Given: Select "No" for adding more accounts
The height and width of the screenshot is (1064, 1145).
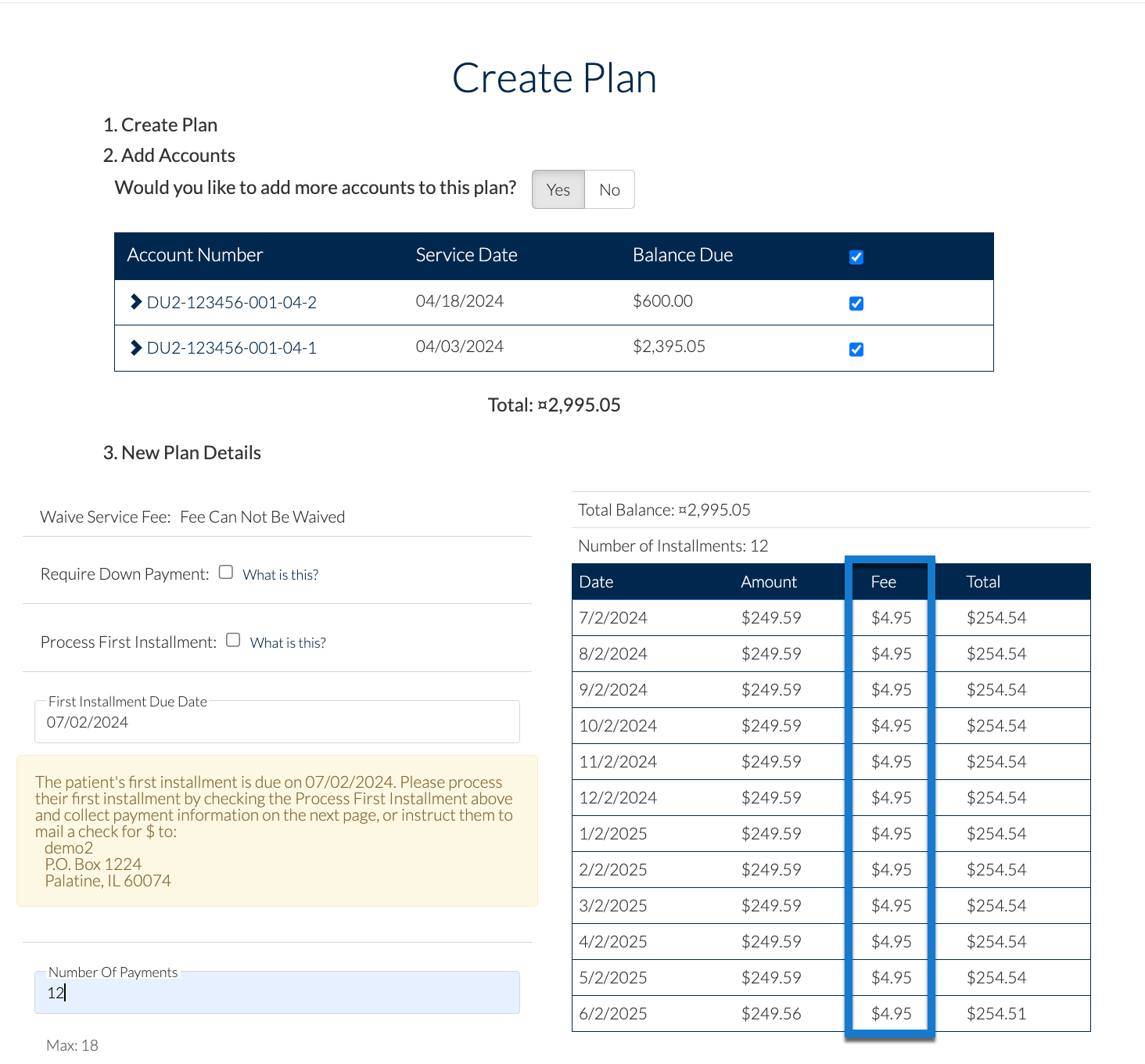Looking at the screenshot, I should tap(609, 189).
